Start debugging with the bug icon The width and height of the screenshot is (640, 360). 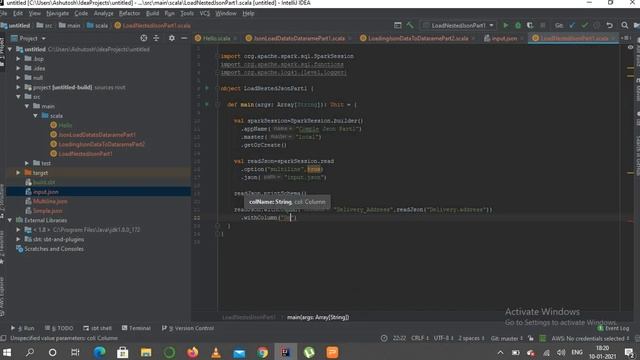(x=518, y=25)
